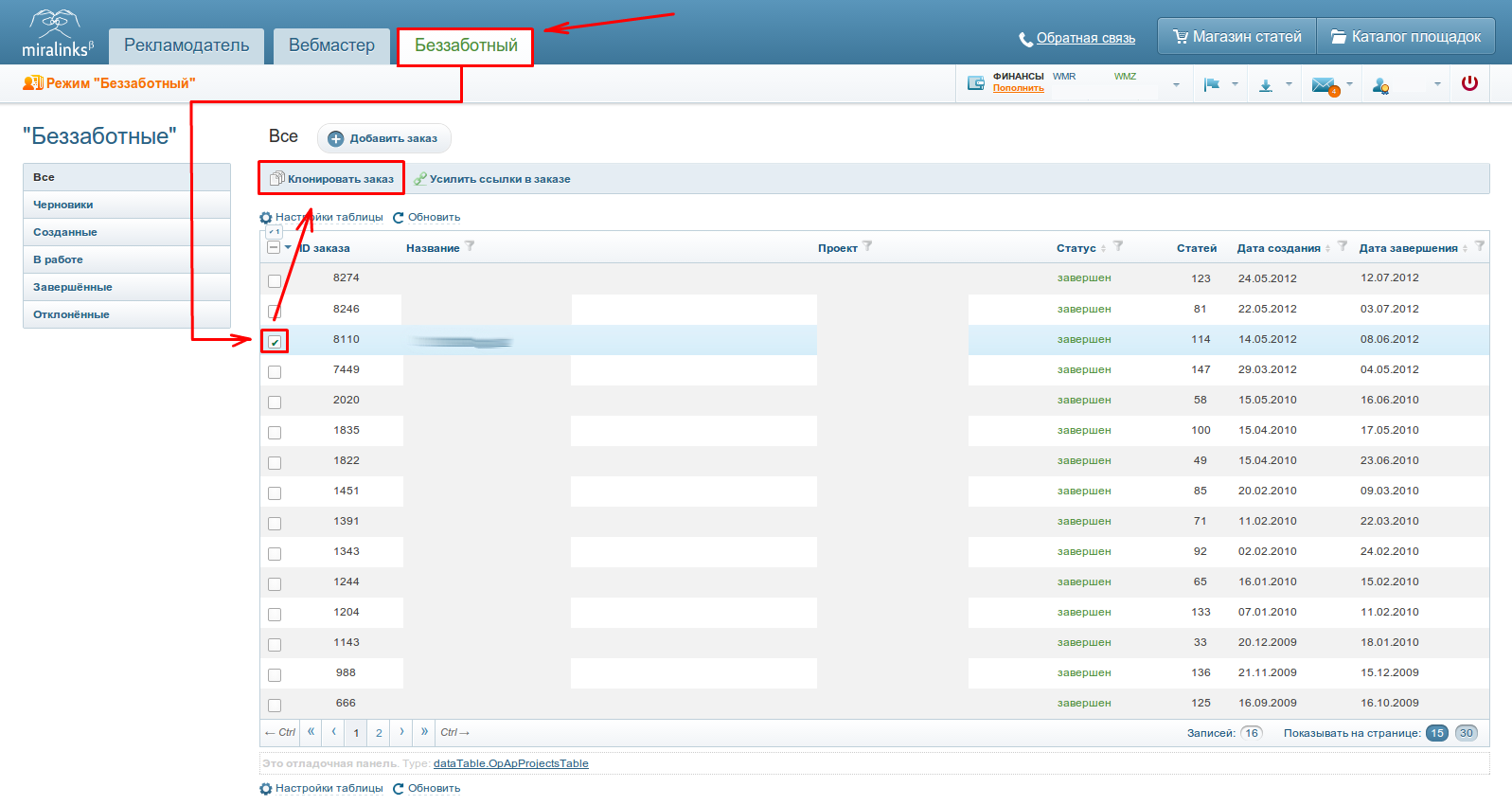Click the Клонировать заказ button
Image resolution: width=1512 pixels, height=805 pixels.
tap(331, 179)
